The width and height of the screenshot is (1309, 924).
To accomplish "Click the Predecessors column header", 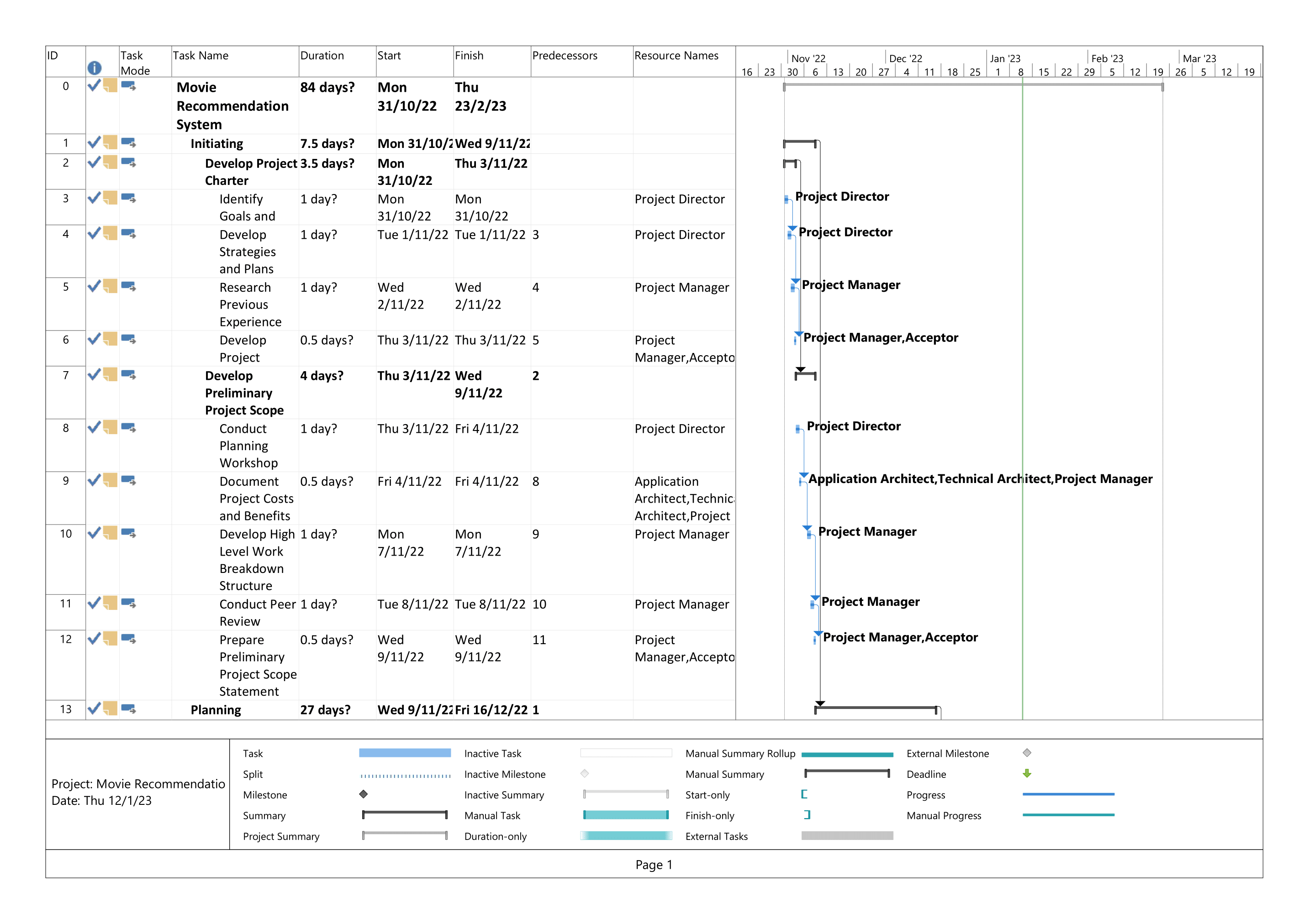I will [565, 55].
